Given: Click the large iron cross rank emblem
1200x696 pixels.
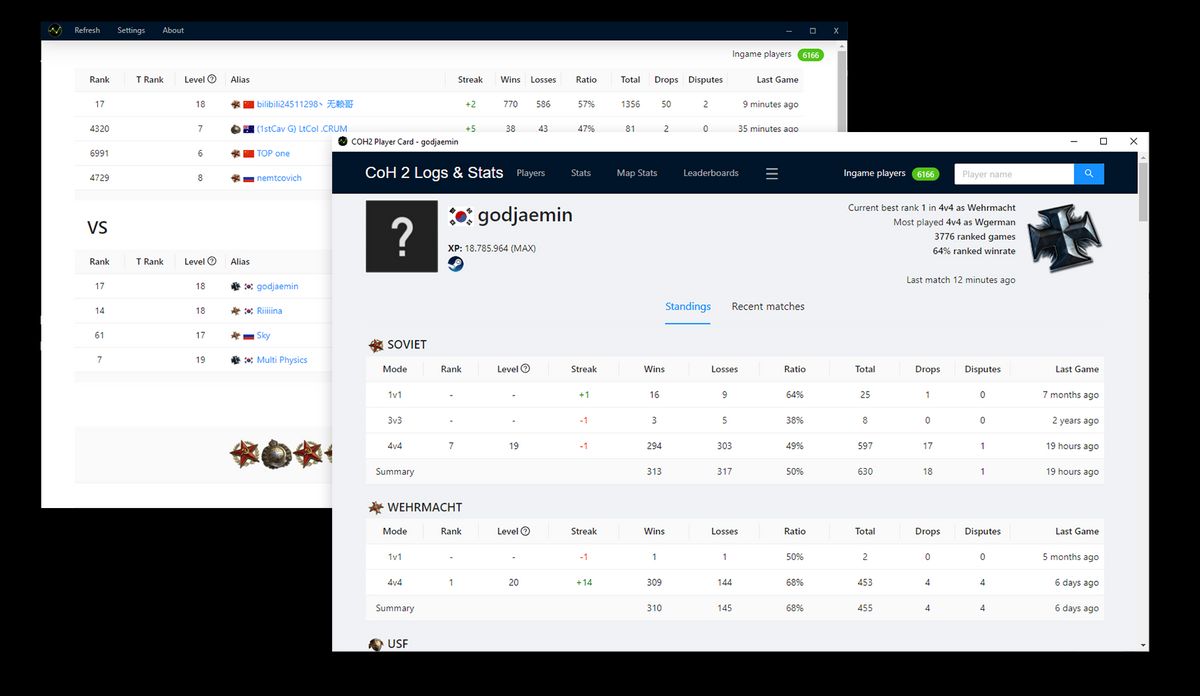Looking at the screenshot, I should 1064,238.
